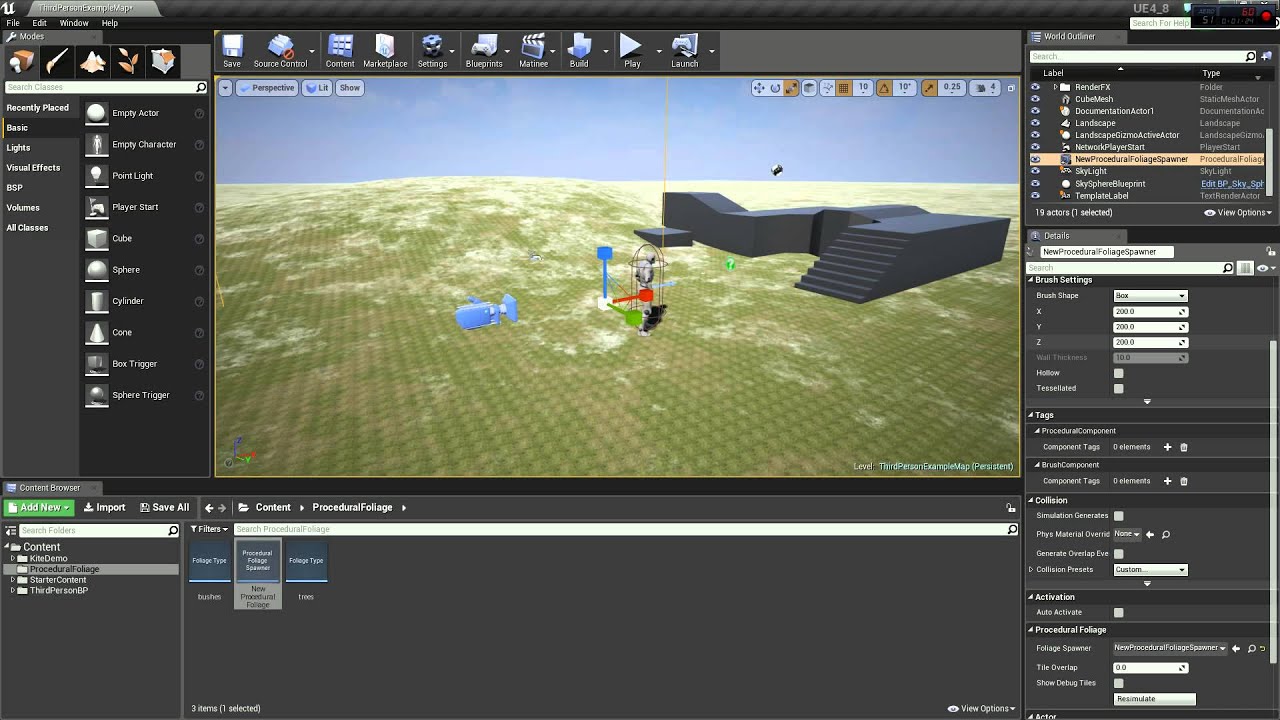The height and width of the screenshot is (720, 1280).
Task: Expand the KiteDemo folder in tree
Action: coord(13,558)
